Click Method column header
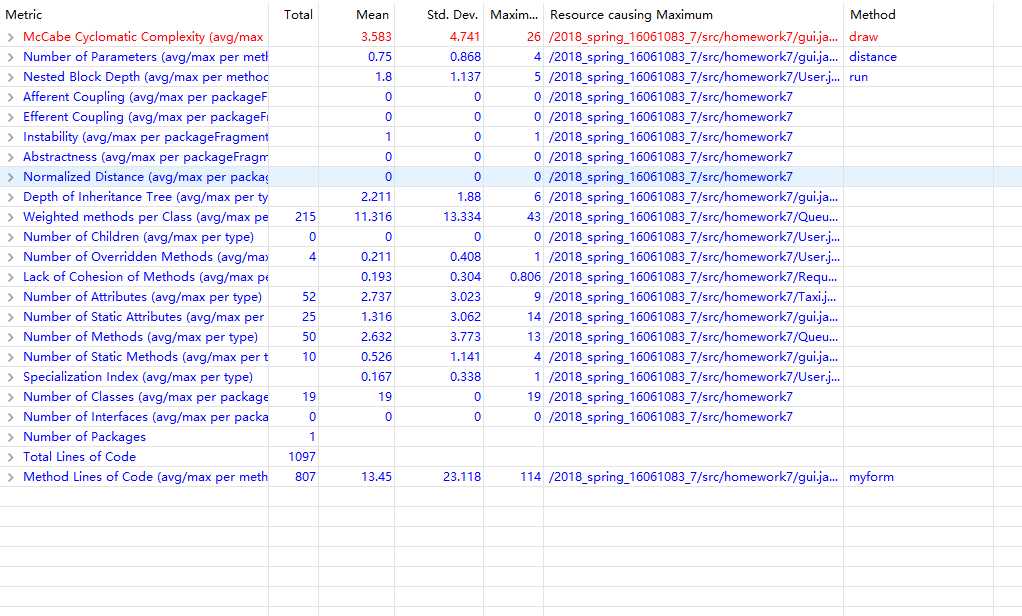The image size is (1022, 616). click(x=872, y=14)
